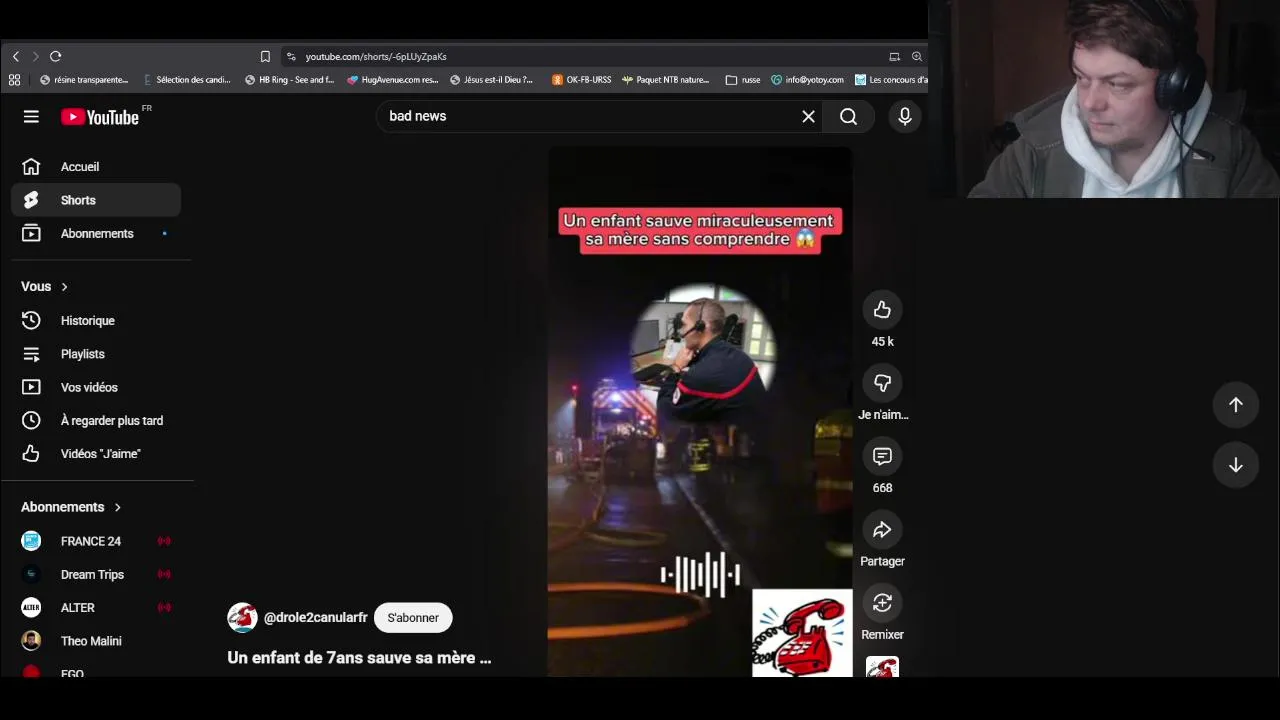Select Shorts in the sidebar
1280x720 pixels.
(96, 200)
